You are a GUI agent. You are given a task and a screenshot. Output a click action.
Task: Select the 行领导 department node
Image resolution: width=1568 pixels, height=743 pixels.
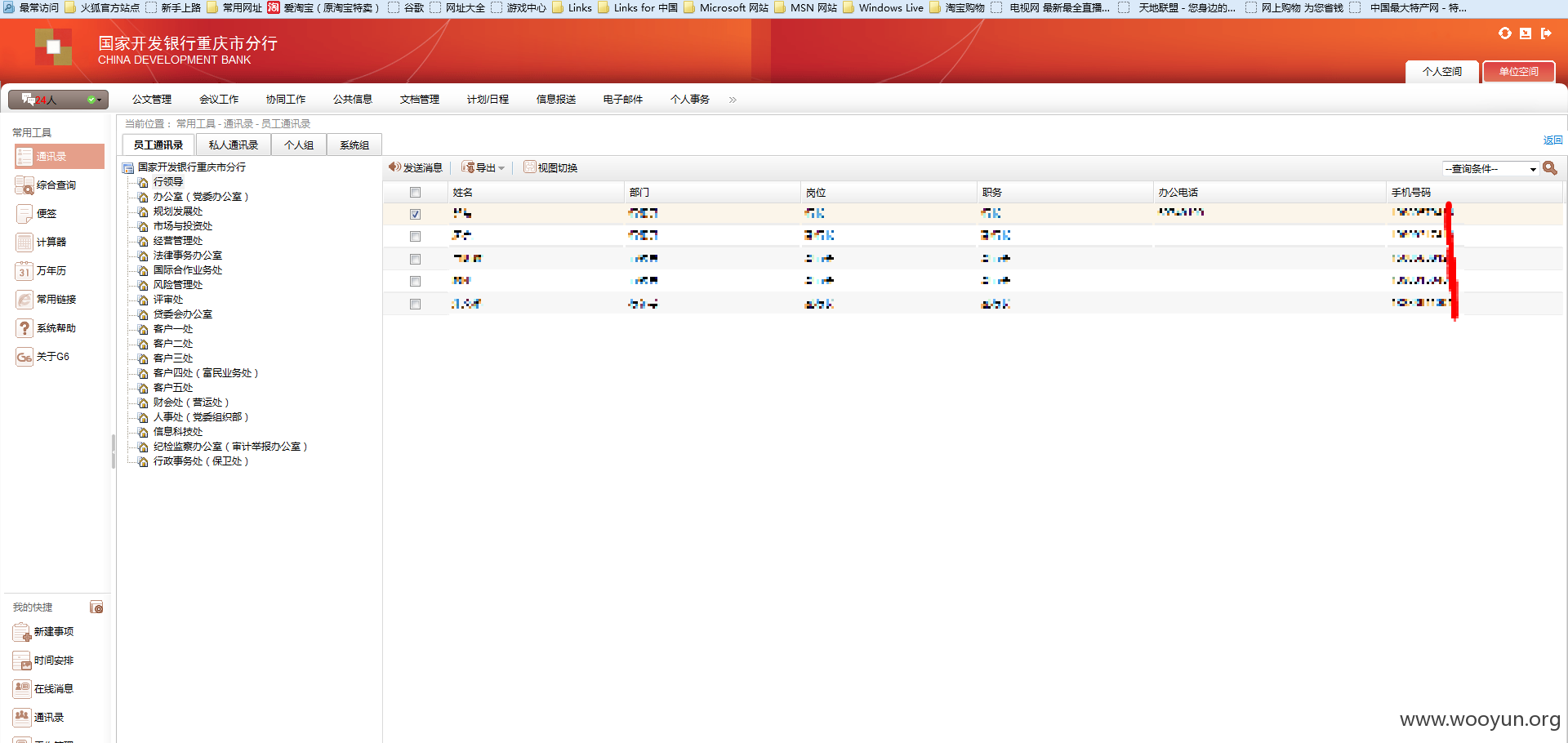(x=168, y=182)
